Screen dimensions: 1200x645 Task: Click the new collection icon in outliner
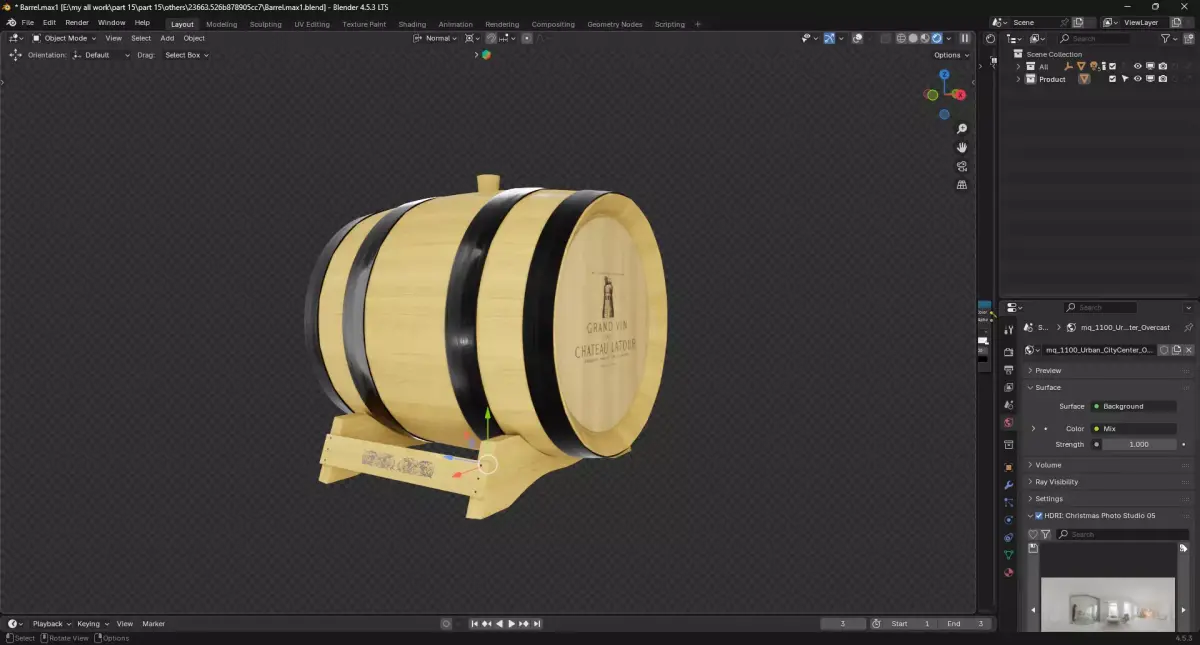[x=1188, y=38]
